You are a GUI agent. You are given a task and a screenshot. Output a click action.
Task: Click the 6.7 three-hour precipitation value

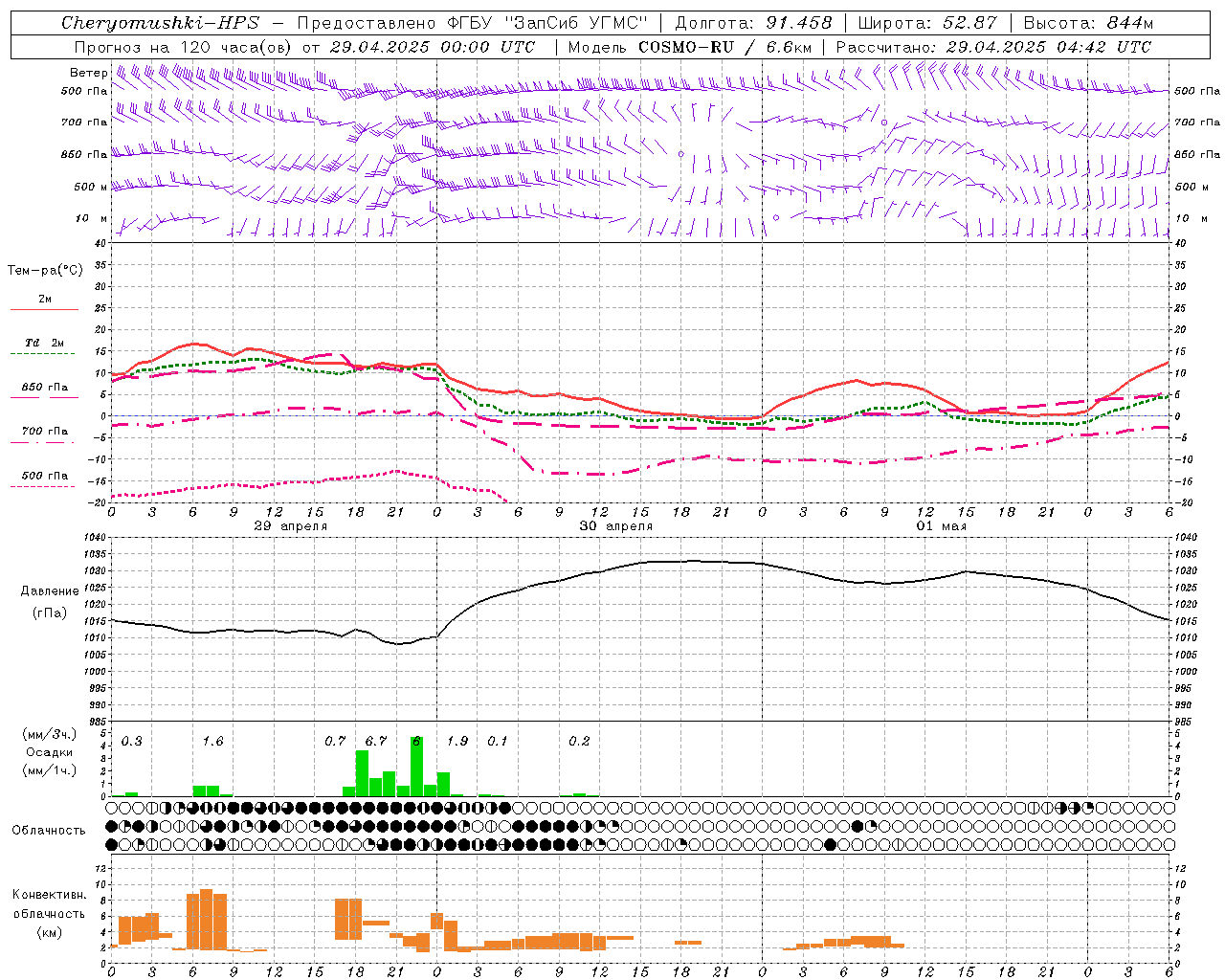(376, 742)
